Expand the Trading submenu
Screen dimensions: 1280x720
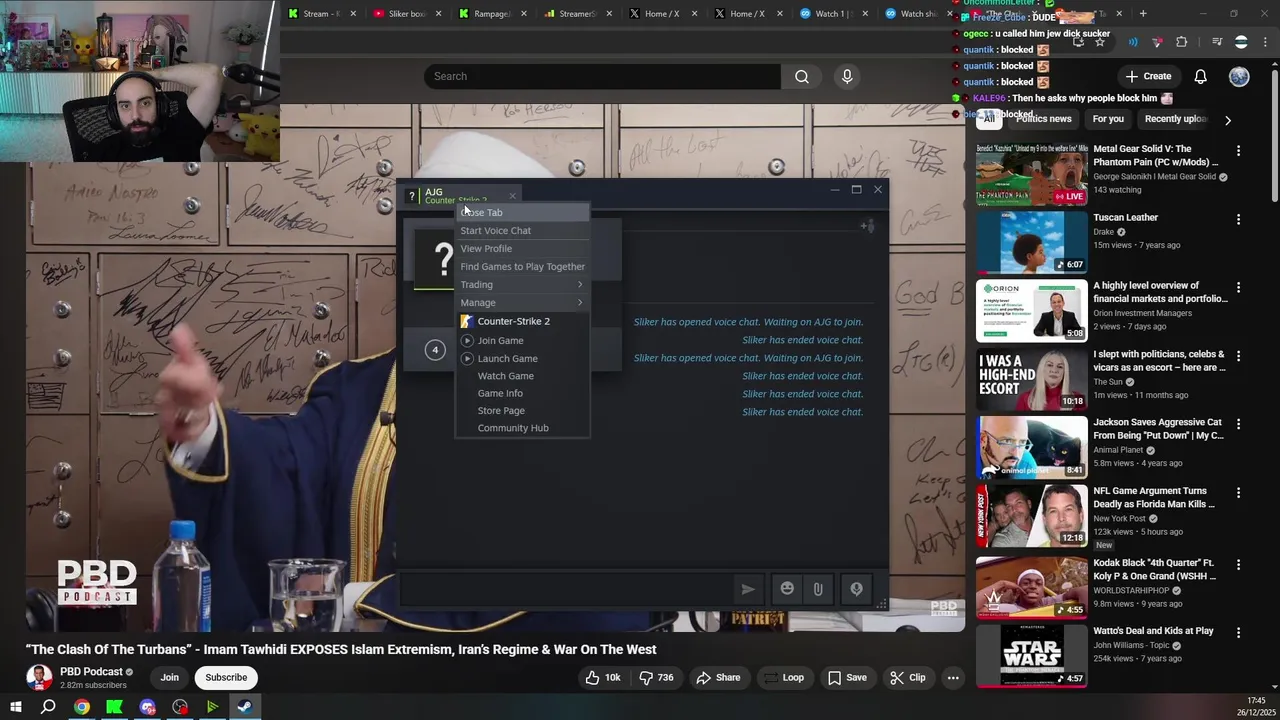522,284
